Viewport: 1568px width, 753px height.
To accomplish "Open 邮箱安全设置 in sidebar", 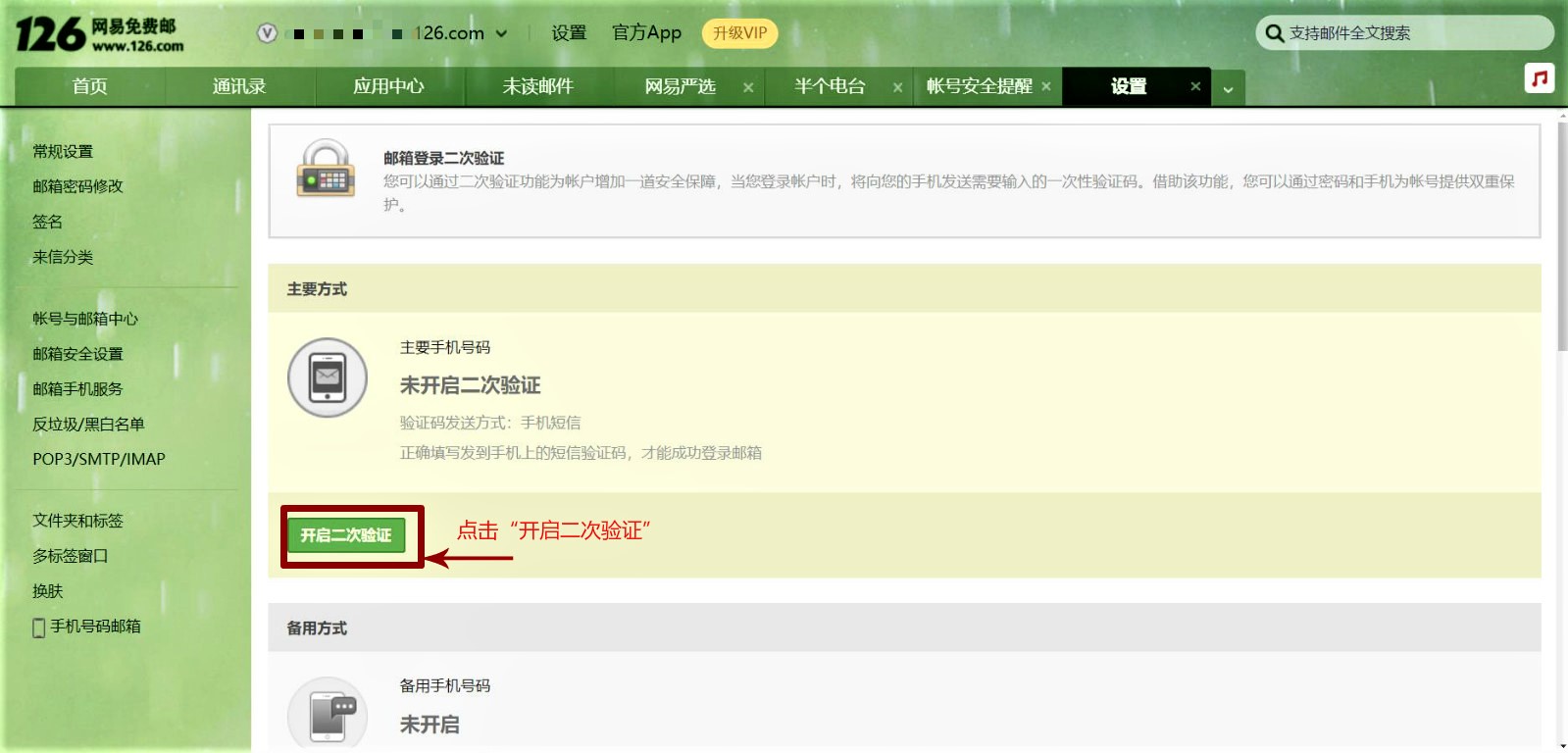I will [77, 354].
